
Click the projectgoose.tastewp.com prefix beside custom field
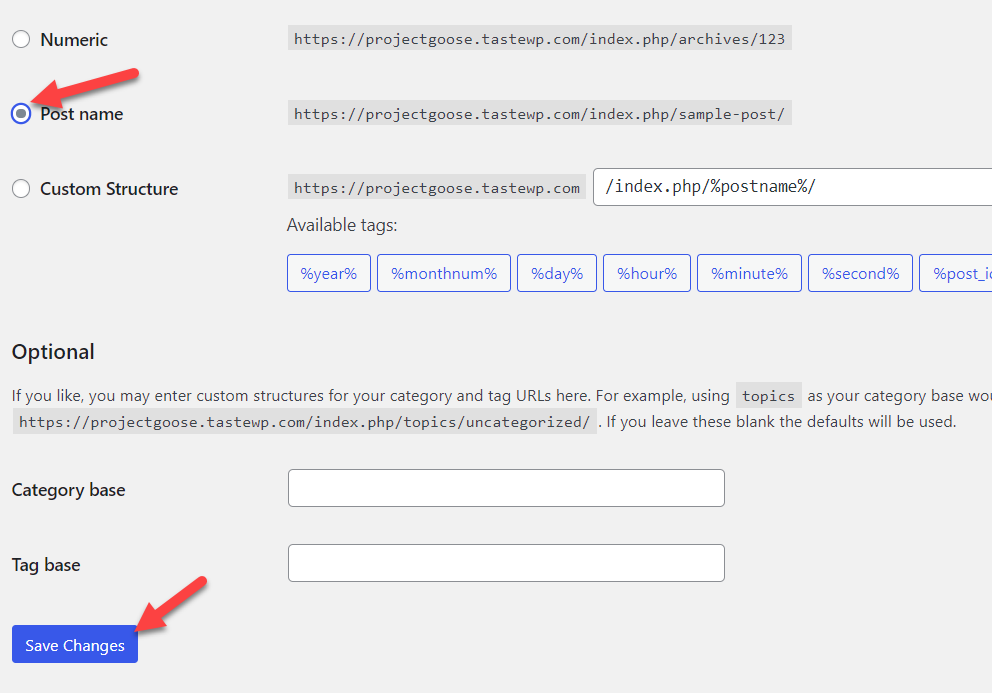[437, 188]
